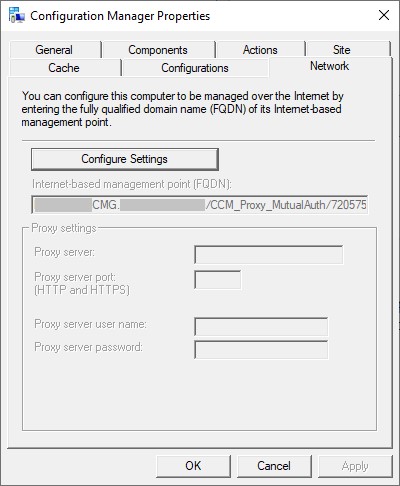The height and width of the screenshot is (486, 400).
Task: Switch to the General tab
Action: [x=54, y=50]
